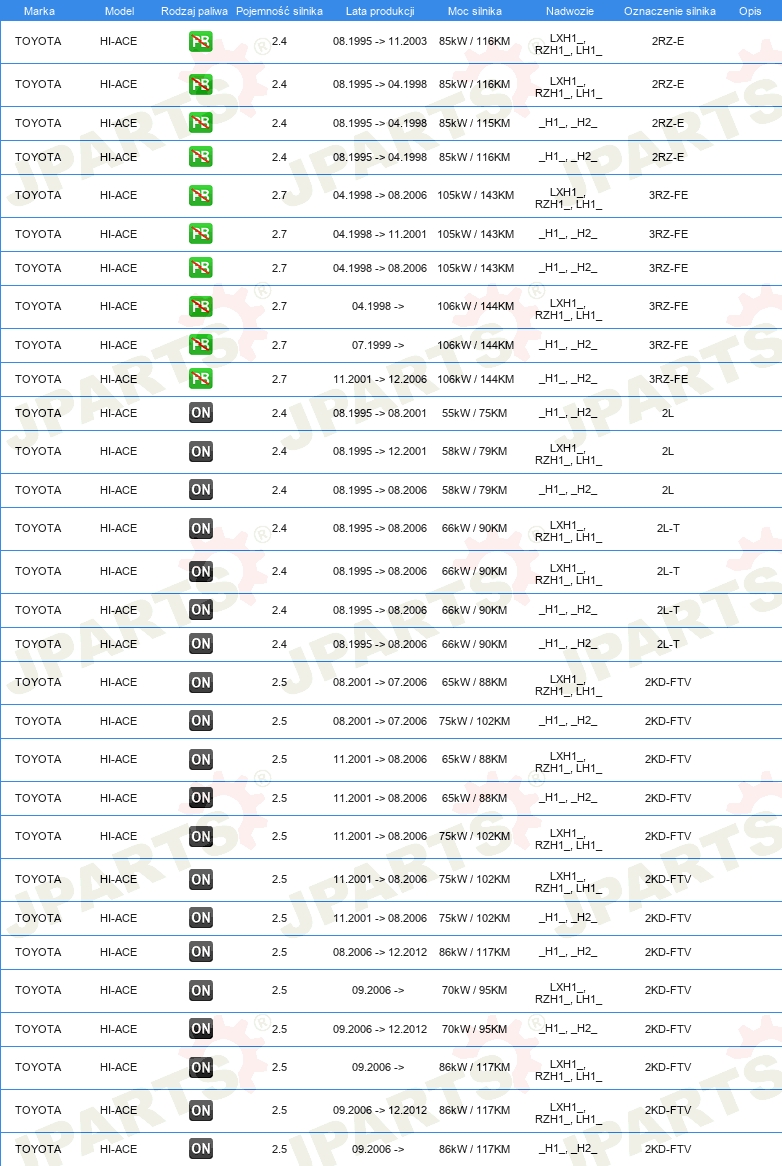This screenshot has width=782, height=1166.
Task: Click _H1_, _H2_ body cell in 07.1999 -> row
Action: click(x=568, y=345)
